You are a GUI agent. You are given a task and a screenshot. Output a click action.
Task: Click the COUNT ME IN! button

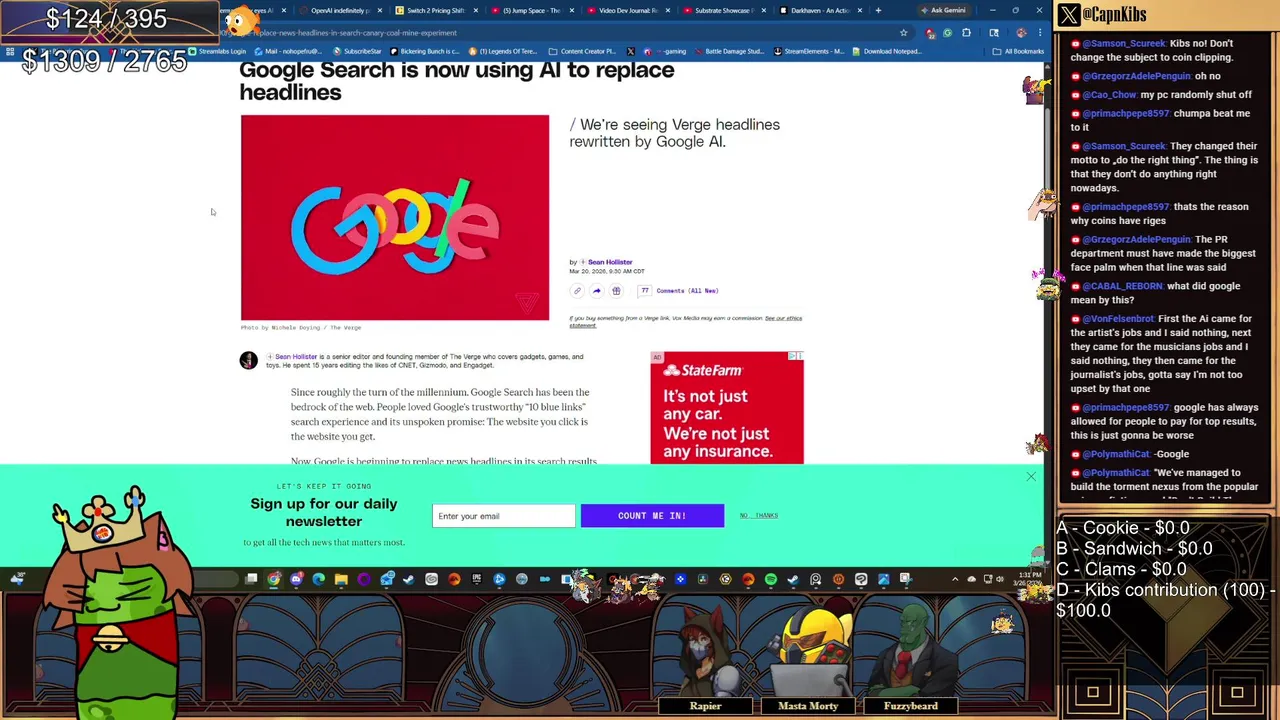tap(652, 516)
